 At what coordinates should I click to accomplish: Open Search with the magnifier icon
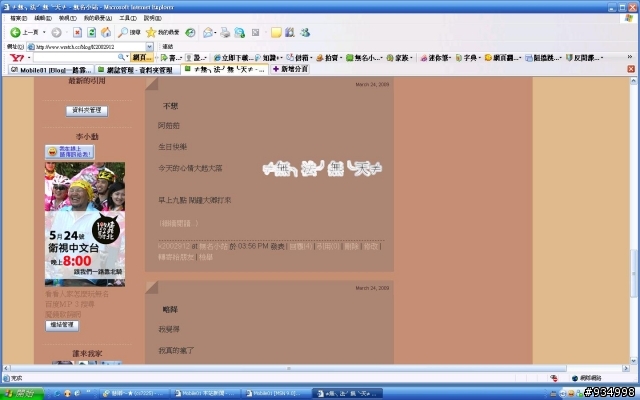(x=129, y=33)
